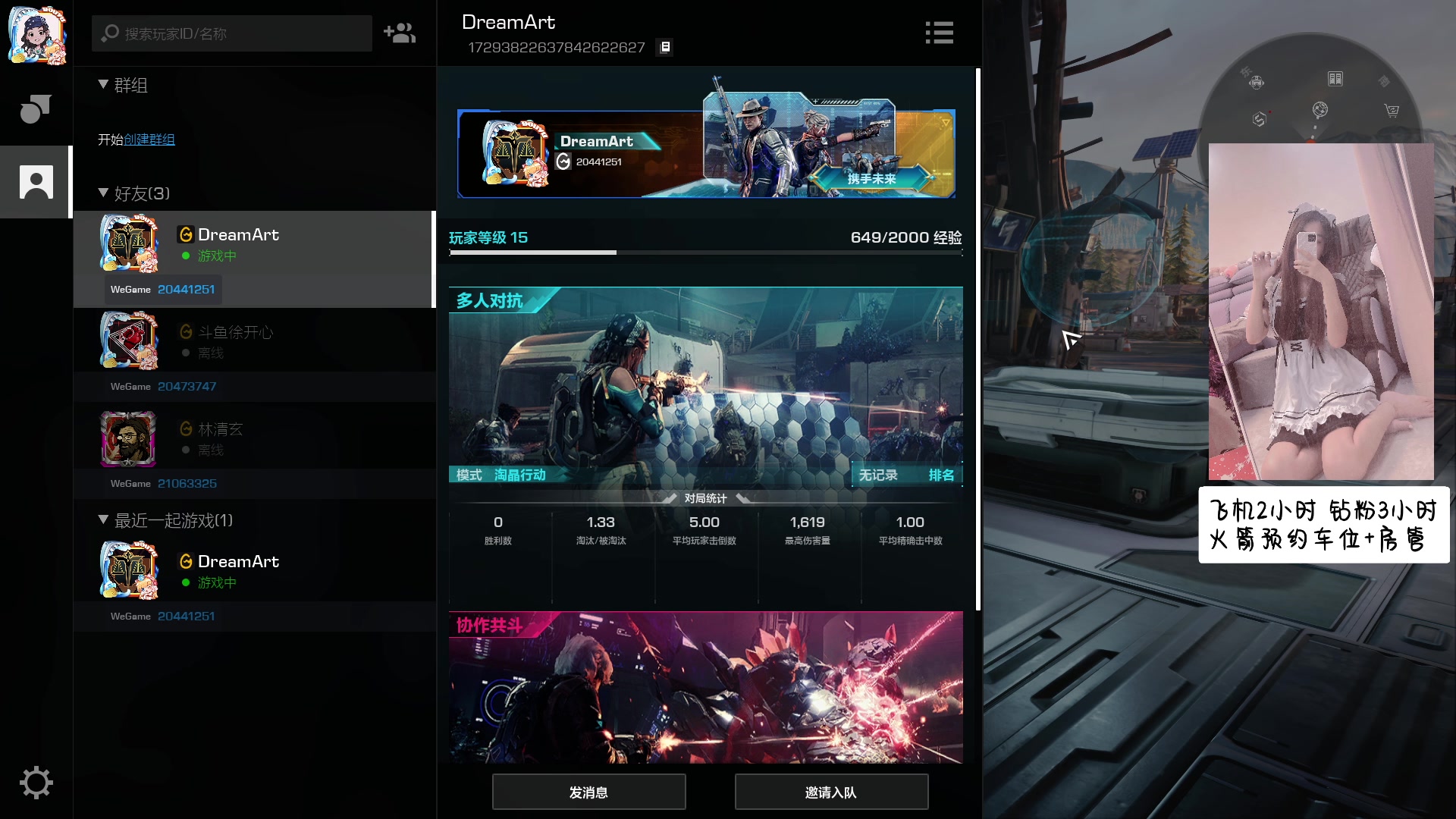Click the 1.00 平均精确击中数 stat
The width and height of the screenshot is (1456, 819).
910,529
